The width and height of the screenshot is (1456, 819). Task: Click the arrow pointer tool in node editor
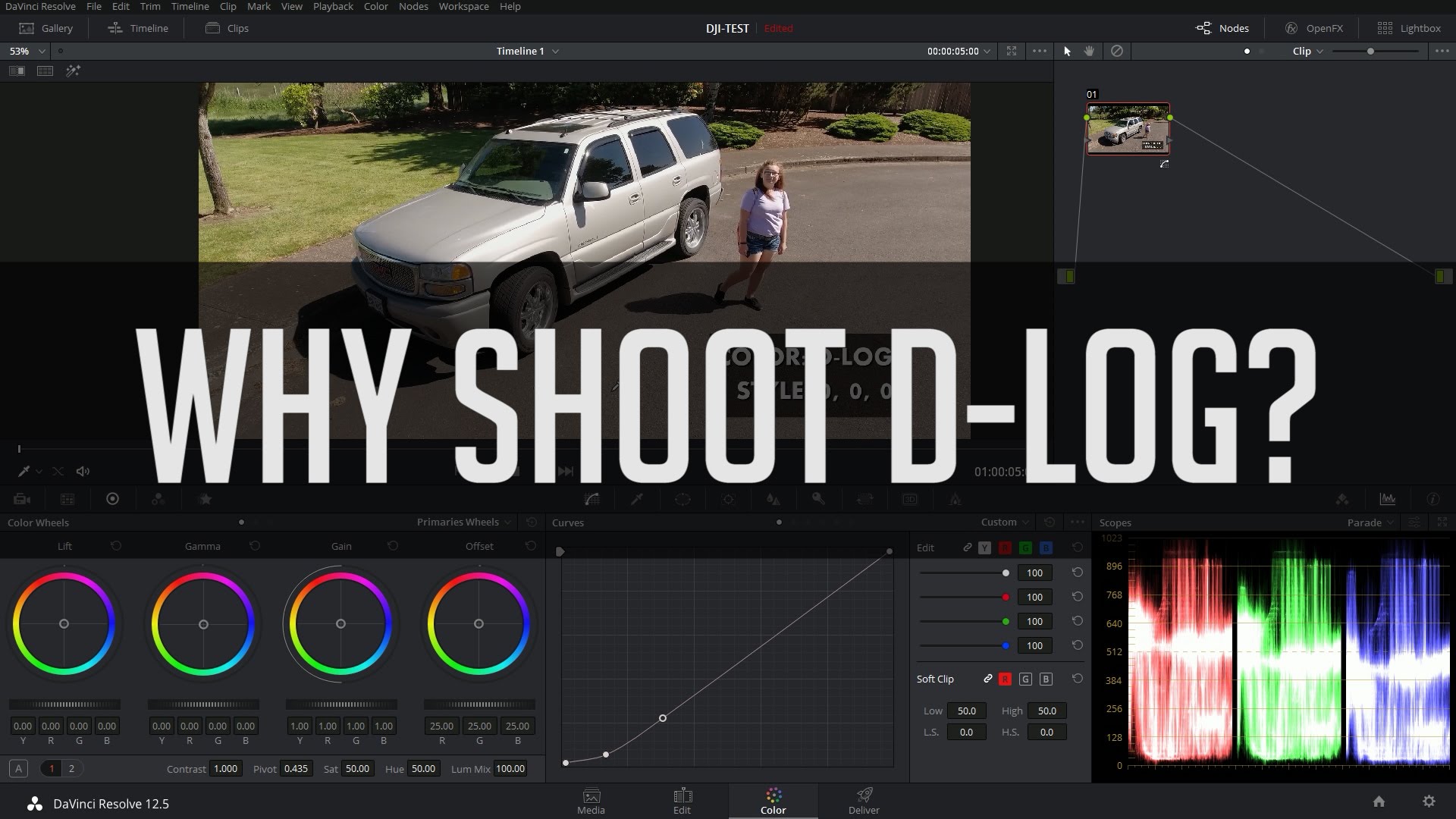point(1067,51)
